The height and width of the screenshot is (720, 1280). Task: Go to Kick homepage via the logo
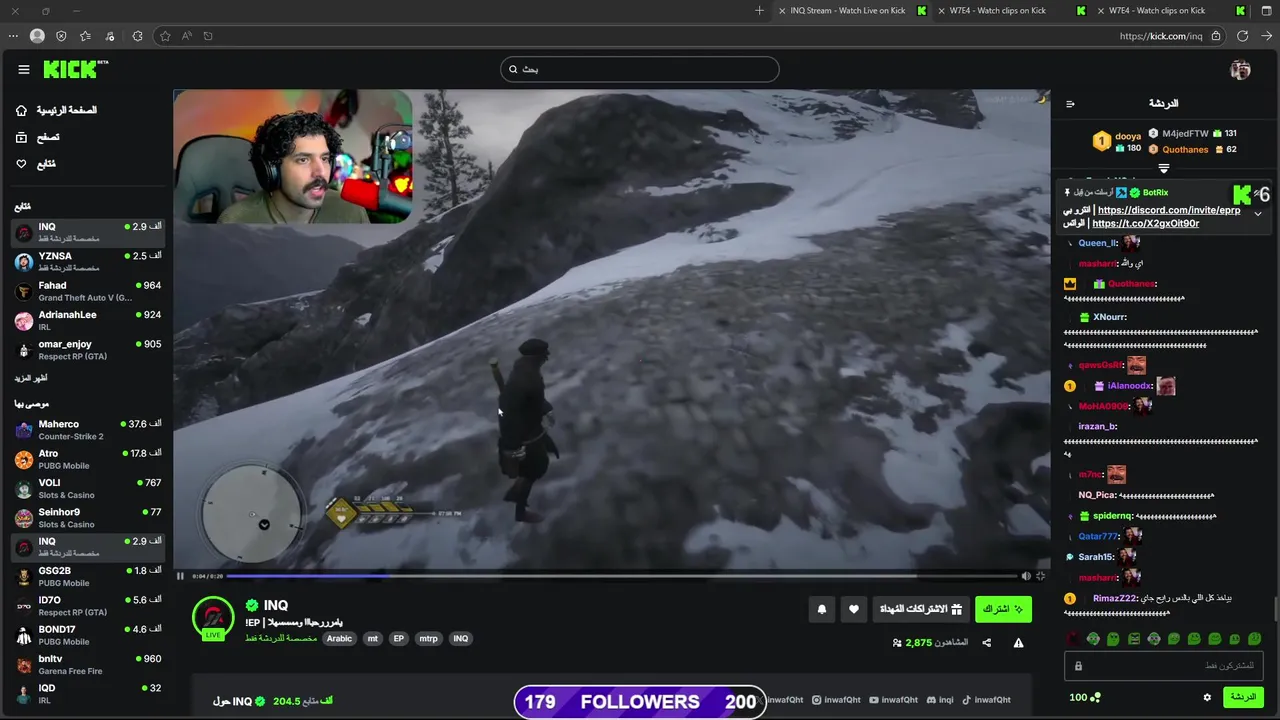click(75, 69)
